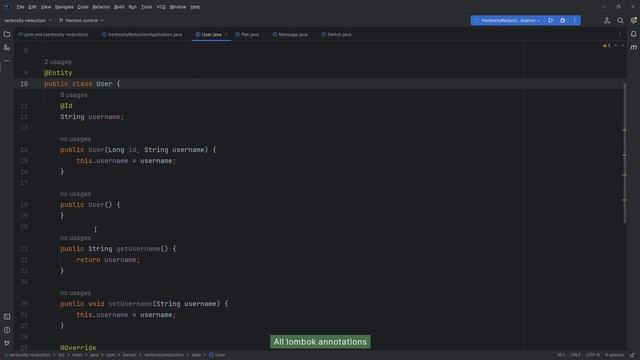Click the 4 spaces indent status entry

coord(614,355)
